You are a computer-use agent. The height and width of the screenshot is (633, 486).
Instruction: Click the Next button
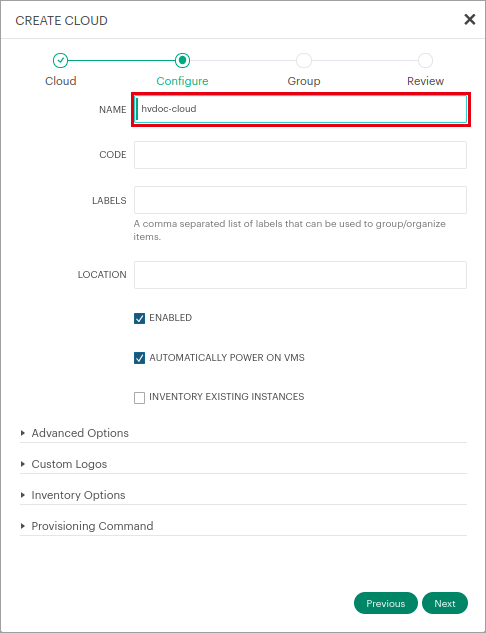pos(445,603)
